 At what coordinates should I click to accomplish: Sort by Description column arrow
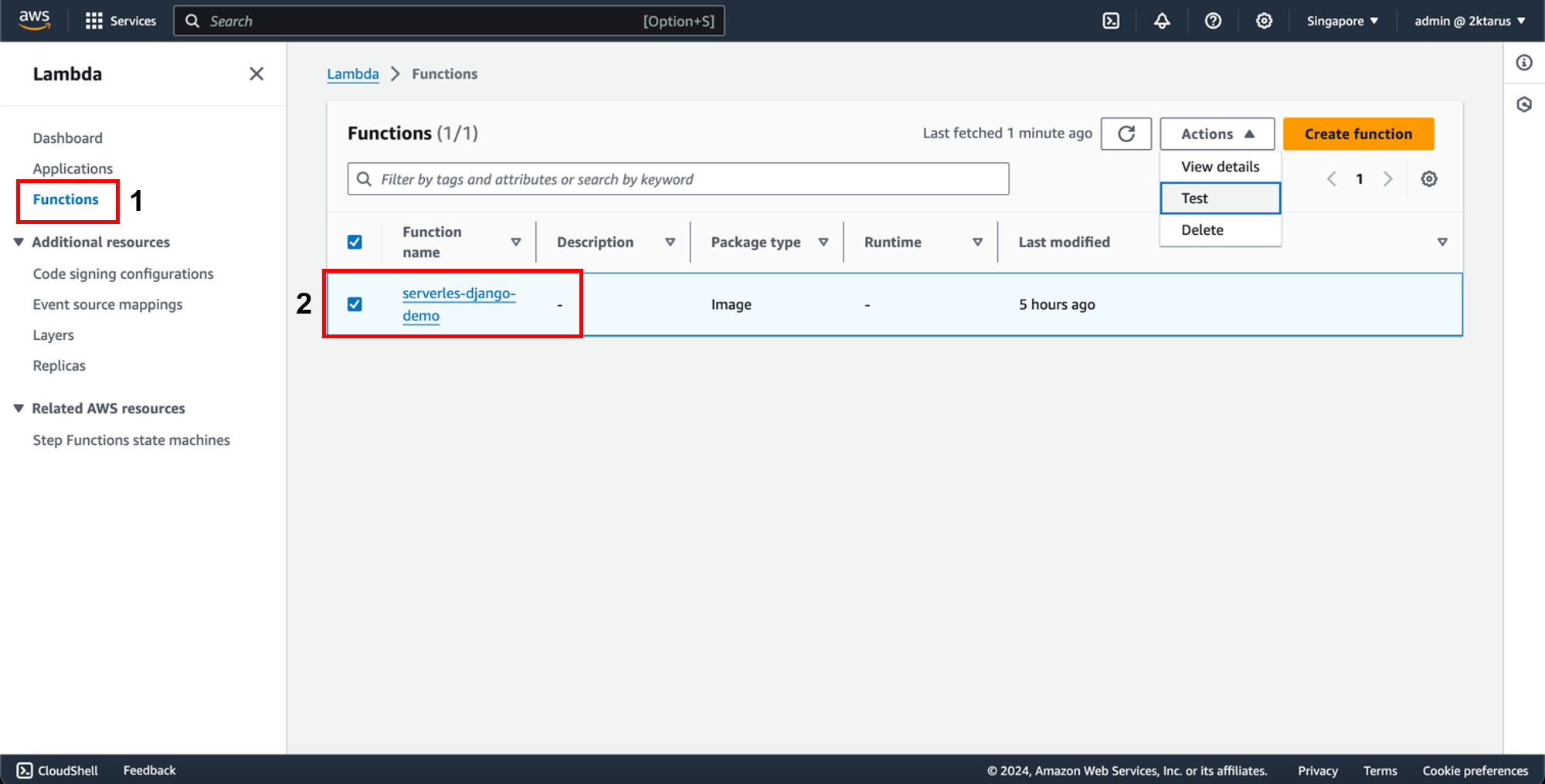click(x=671, y=242)
